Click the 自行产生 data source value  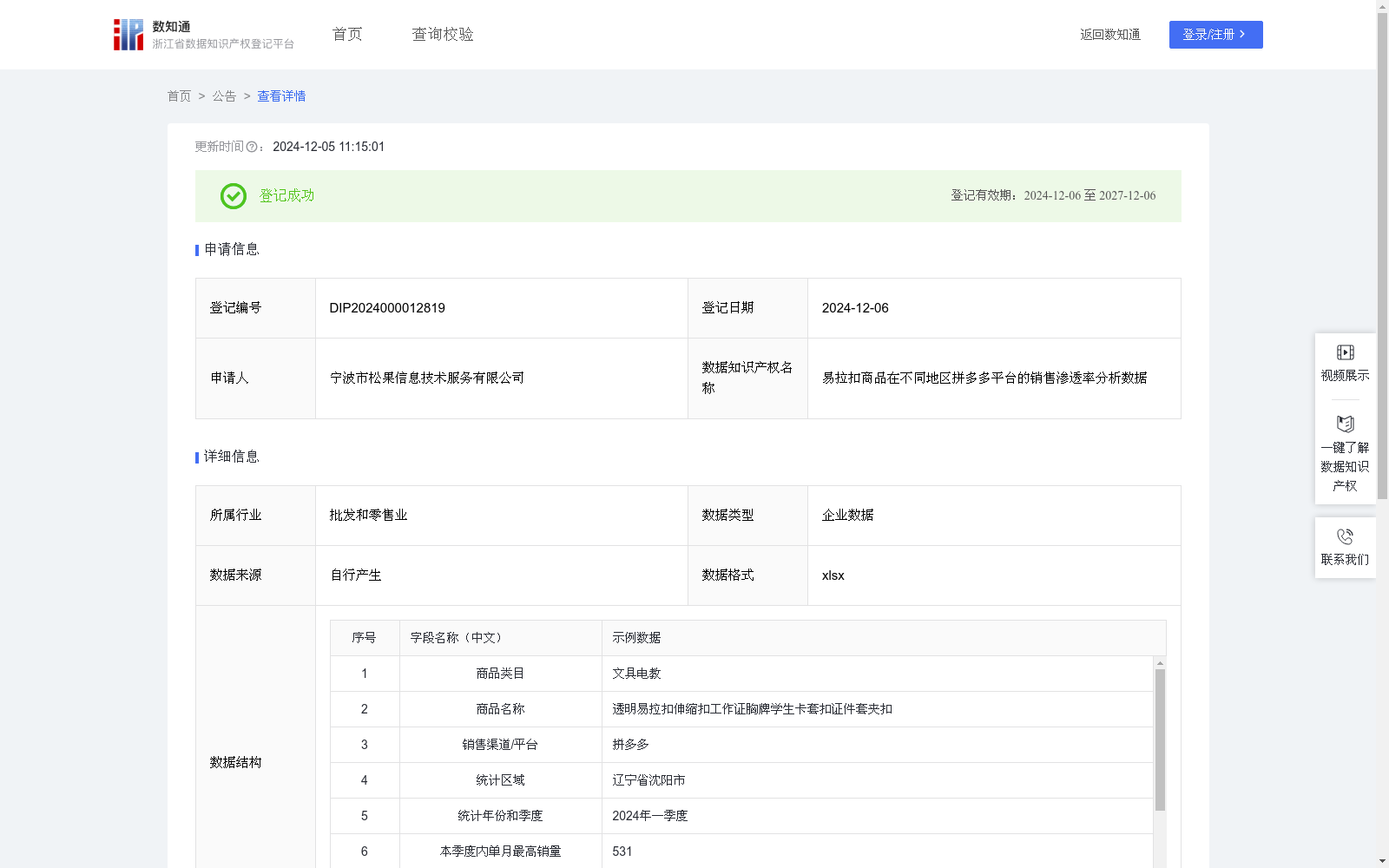click(355, 575)
